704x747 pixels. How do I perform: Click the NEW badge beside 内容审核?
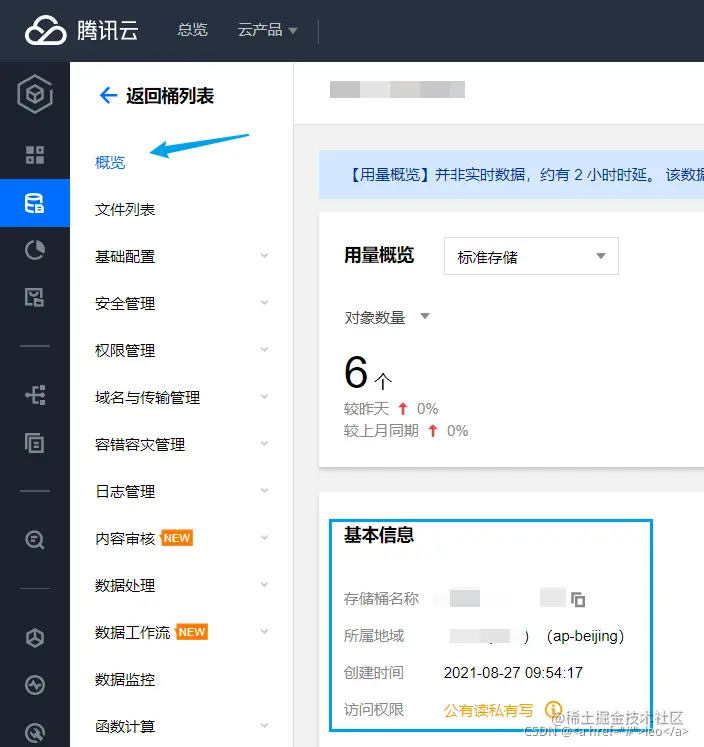click(x=177, y=538)
